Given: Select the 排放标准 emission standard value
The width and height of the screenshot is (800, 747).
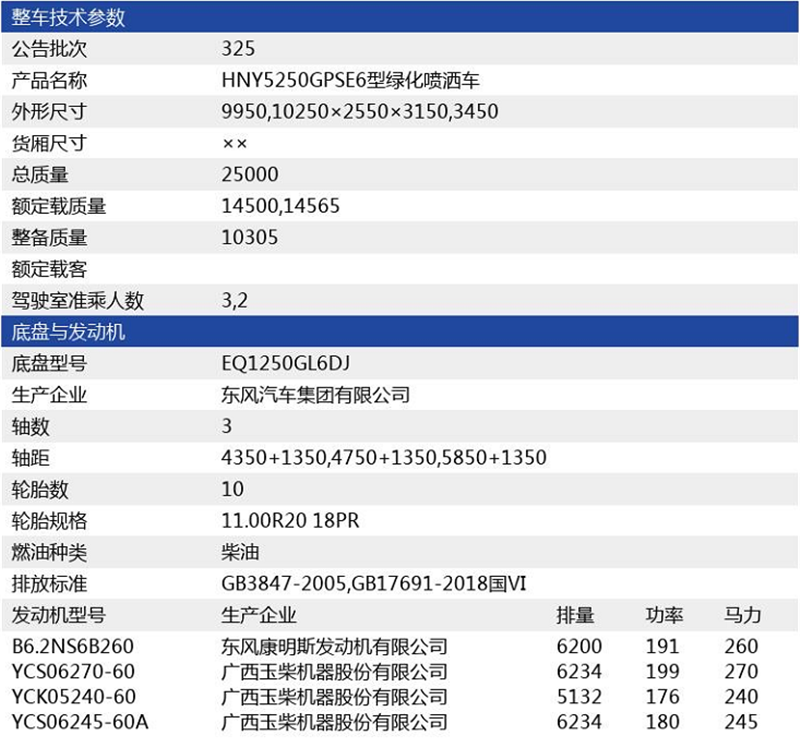Looking at the screenshot, I should click(x=373, y=583).
